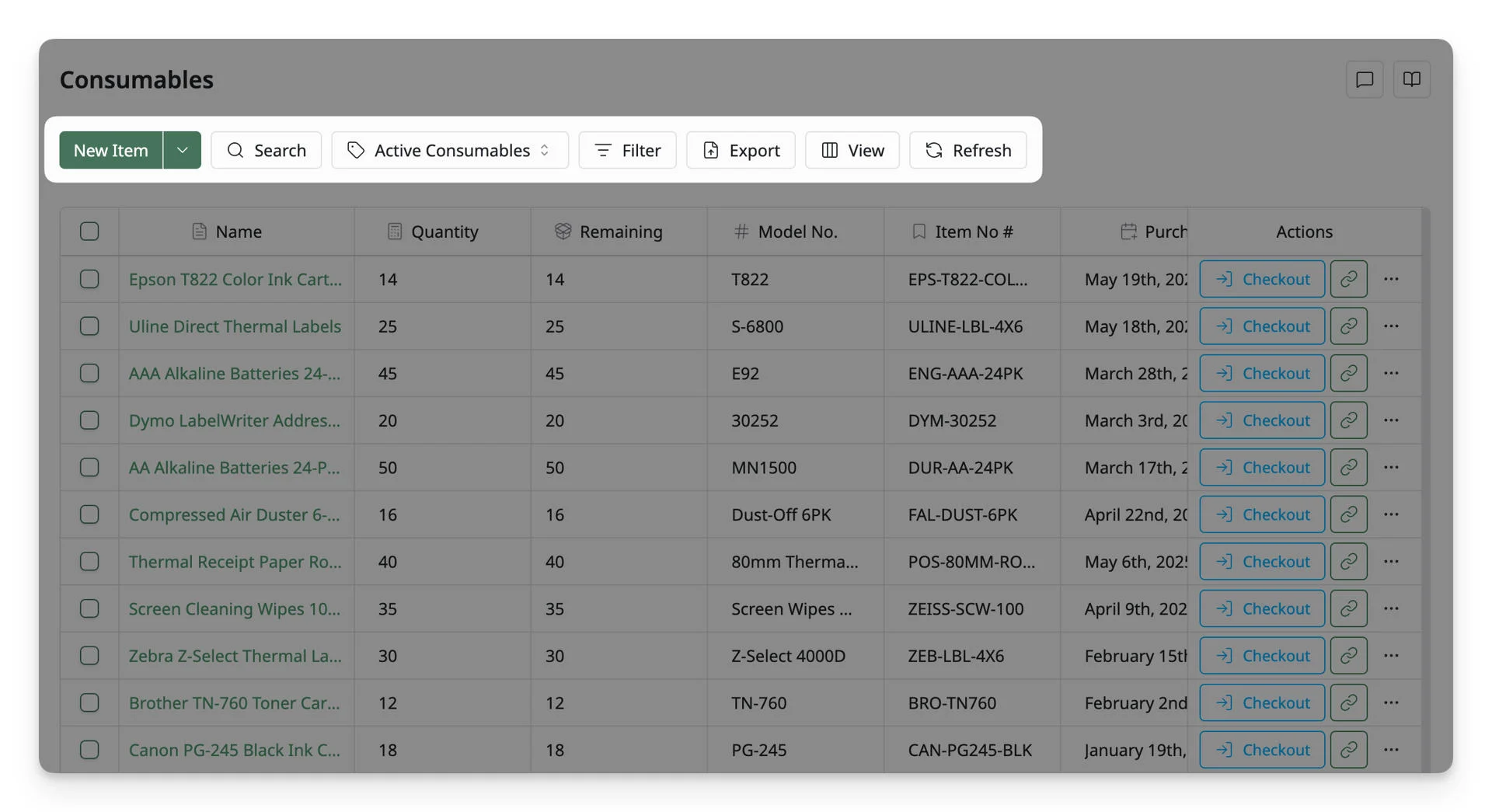Click link icon for Screen Cleaning Wipes row
The width and height of the screenshot is (1492, 812).
click(x=1349, y=608)
